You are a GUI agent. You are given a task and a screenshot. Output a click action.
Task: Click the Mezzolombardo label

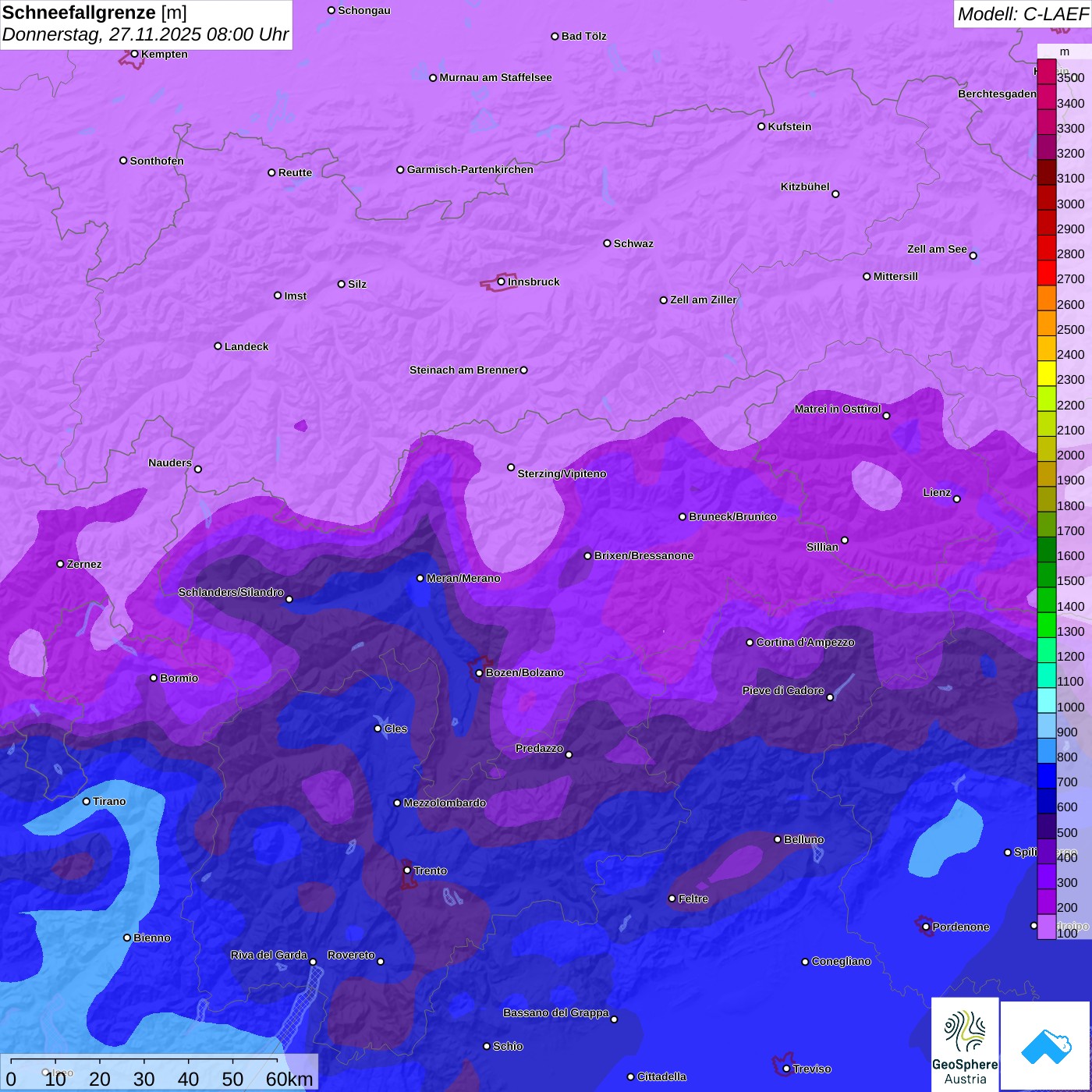[445, 803]
